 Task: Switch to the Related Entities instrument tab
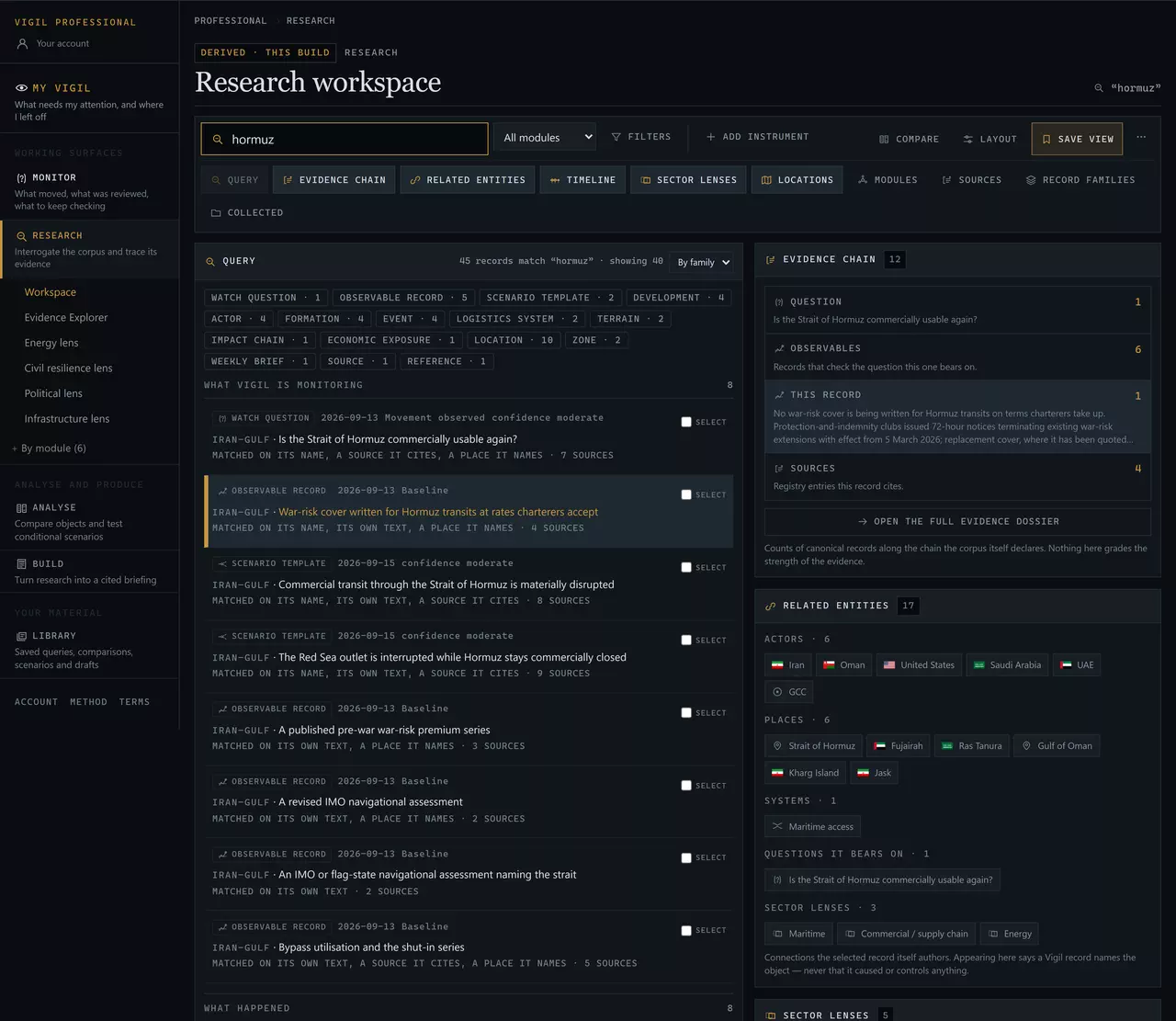click(x=468, y=180)
